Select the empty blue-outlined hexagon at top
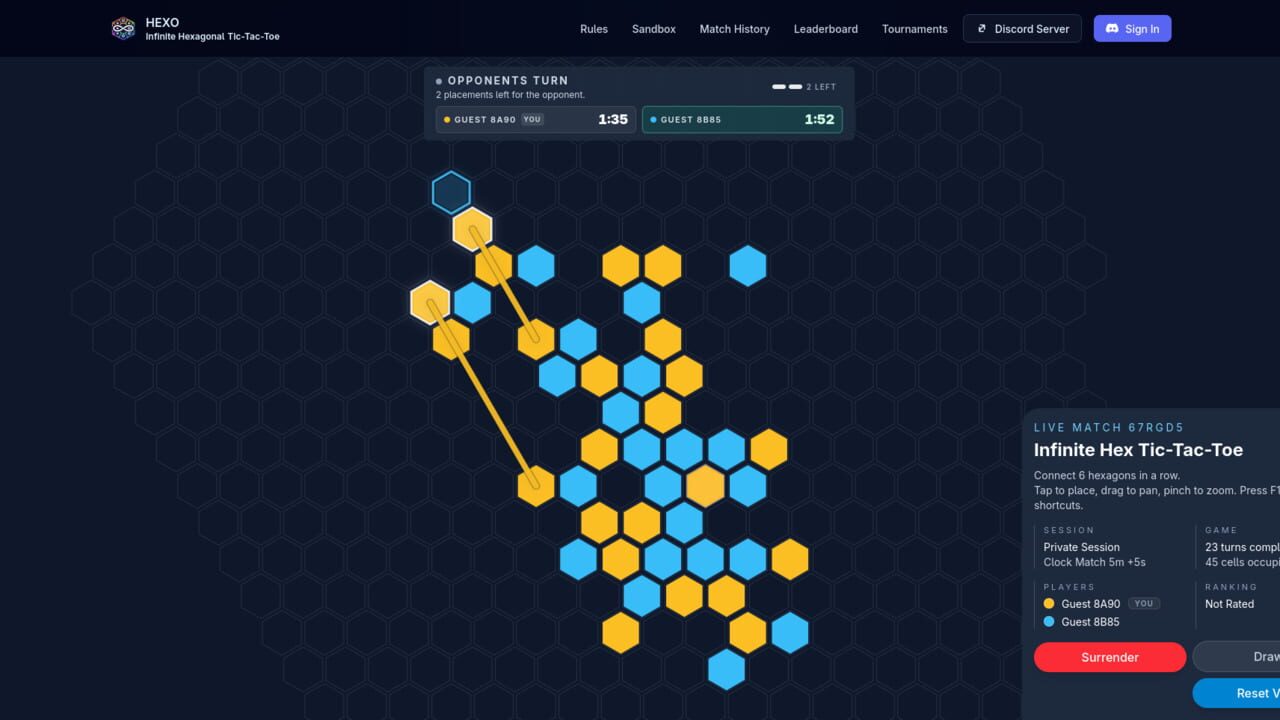Viewport: 1280px width, 720px height. 451,192
